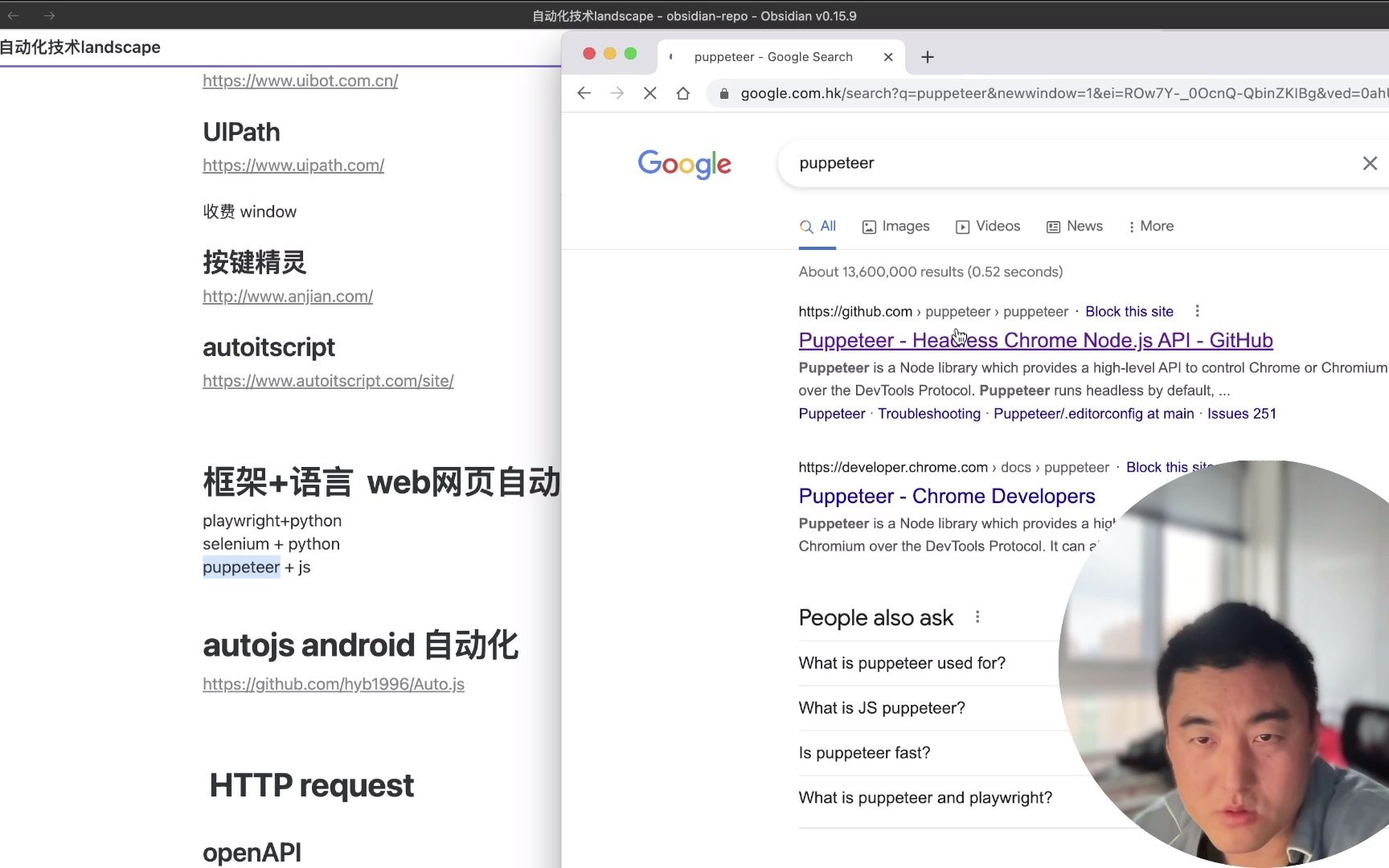Image resolution: width=1389 pixels, height=868 pixels.
Task: Stop loading the Google page
Action: pos(650,93)
